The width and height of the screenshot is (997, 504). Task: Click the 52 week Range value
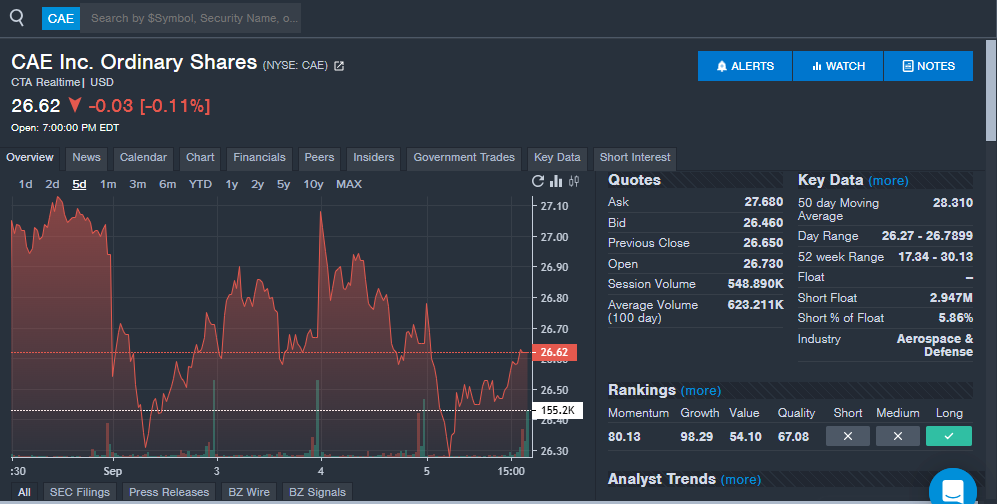935,257
